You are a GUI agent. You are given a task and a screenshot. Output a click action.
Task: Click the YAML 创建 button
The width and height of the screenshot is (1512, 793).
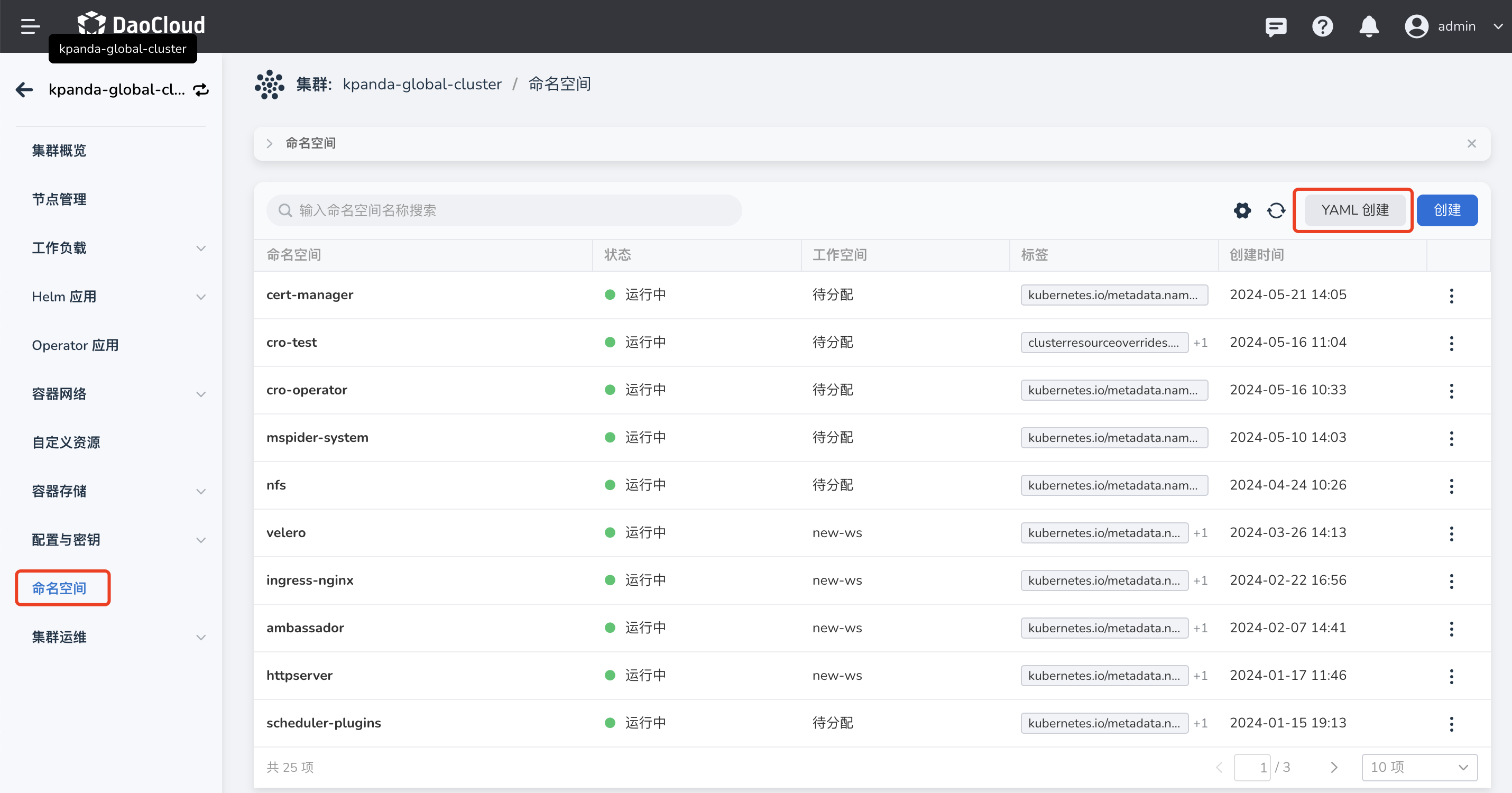pyautogui.click(x=1354, y=210)
